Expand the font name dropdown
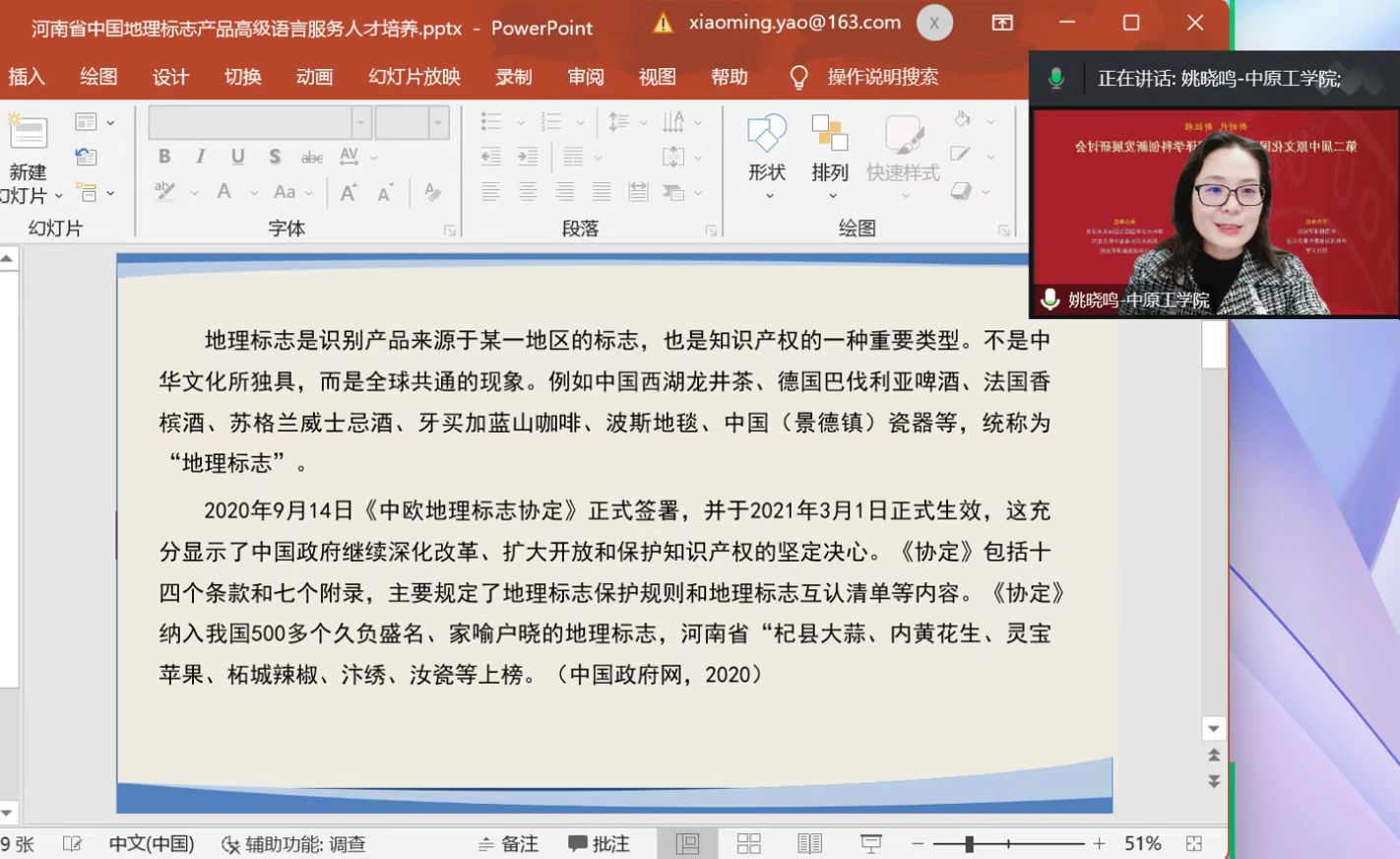The image size is (1400, 859). 360,123
